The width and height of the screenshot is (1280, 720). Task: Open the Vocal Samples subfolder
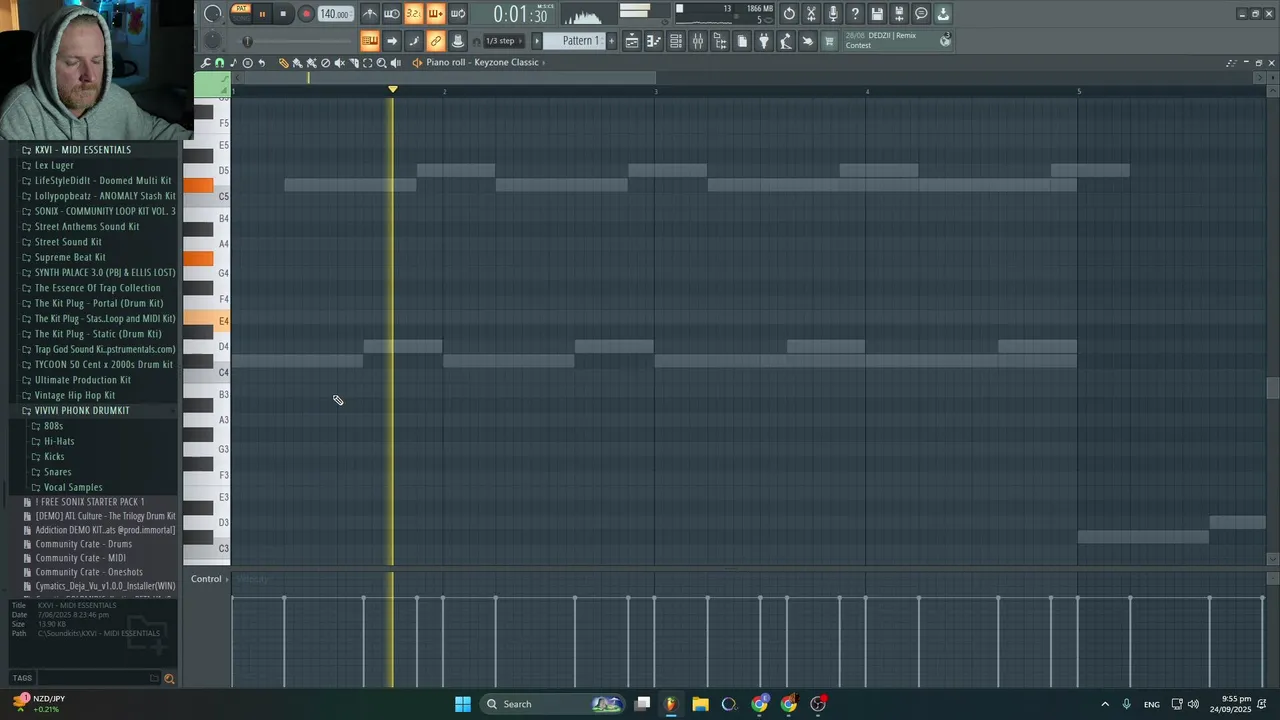tap(73, 487)
